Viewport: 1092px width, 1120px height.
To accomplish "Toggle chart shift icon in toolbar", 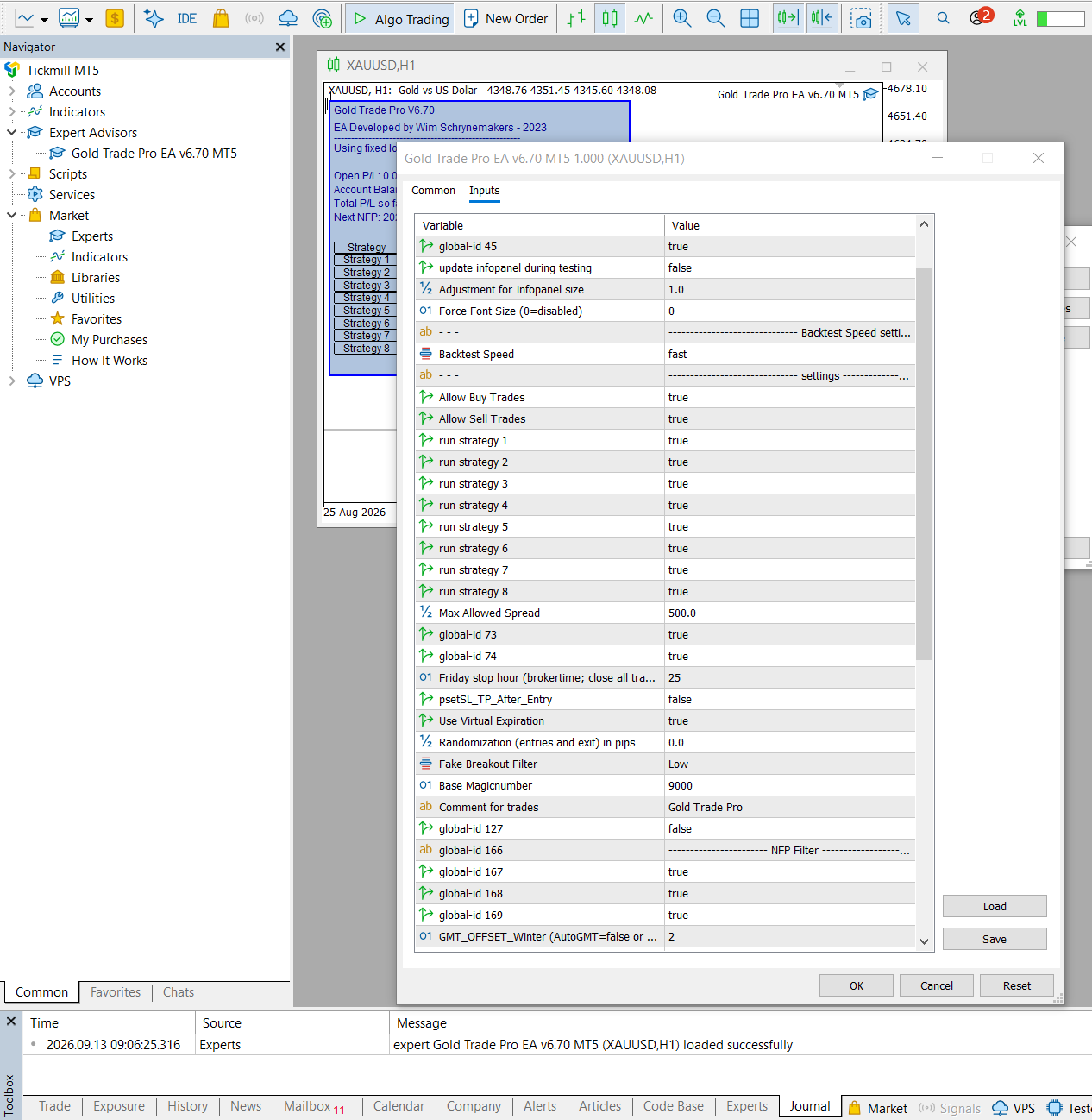I will [822, 18].
